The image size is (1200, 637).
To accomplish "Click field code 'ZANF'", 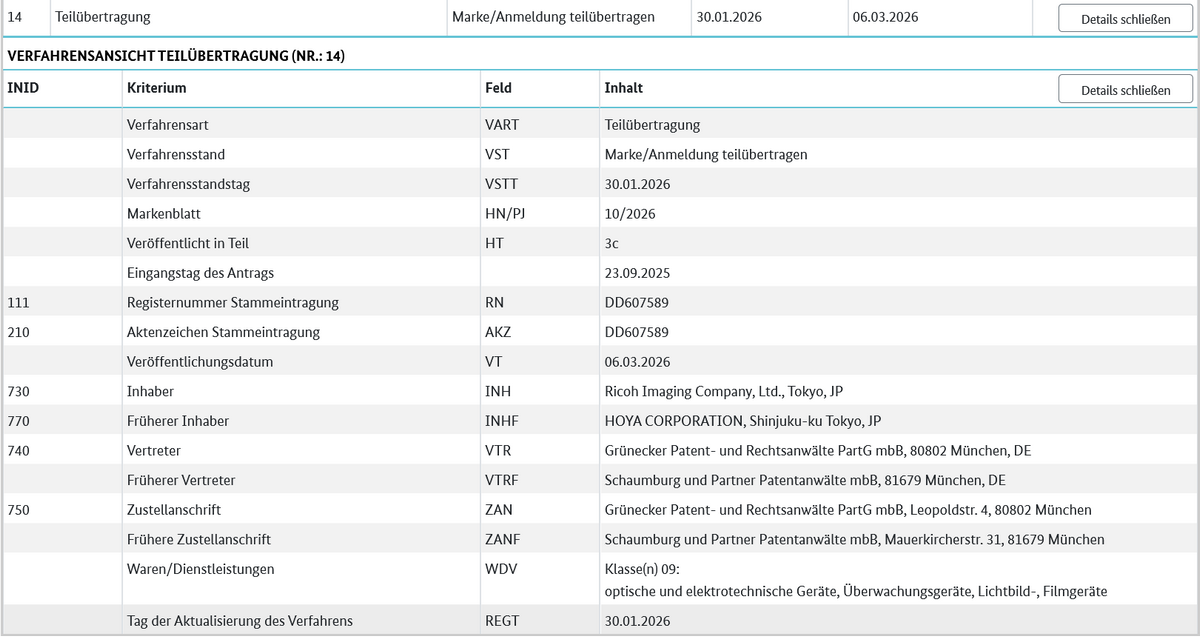I will tap(503, 539).
